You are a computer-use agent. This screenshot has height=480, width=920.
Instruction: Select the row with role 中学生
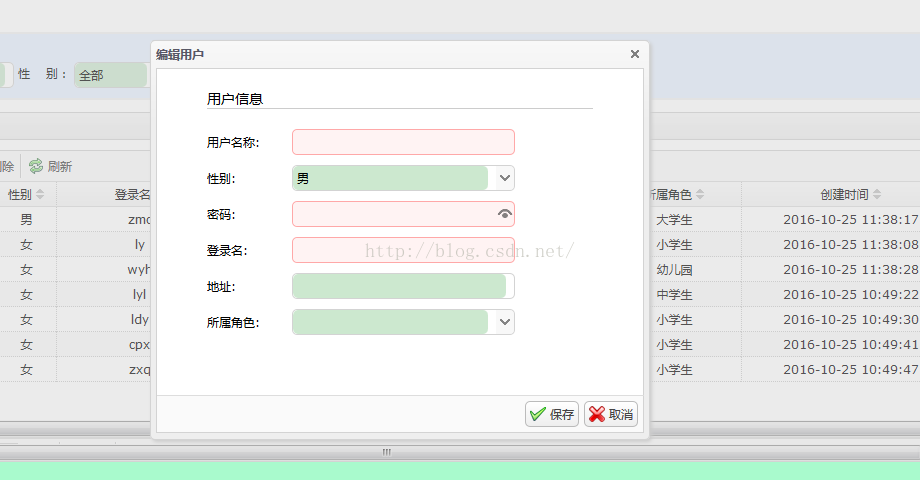click(x=674, y=295)
